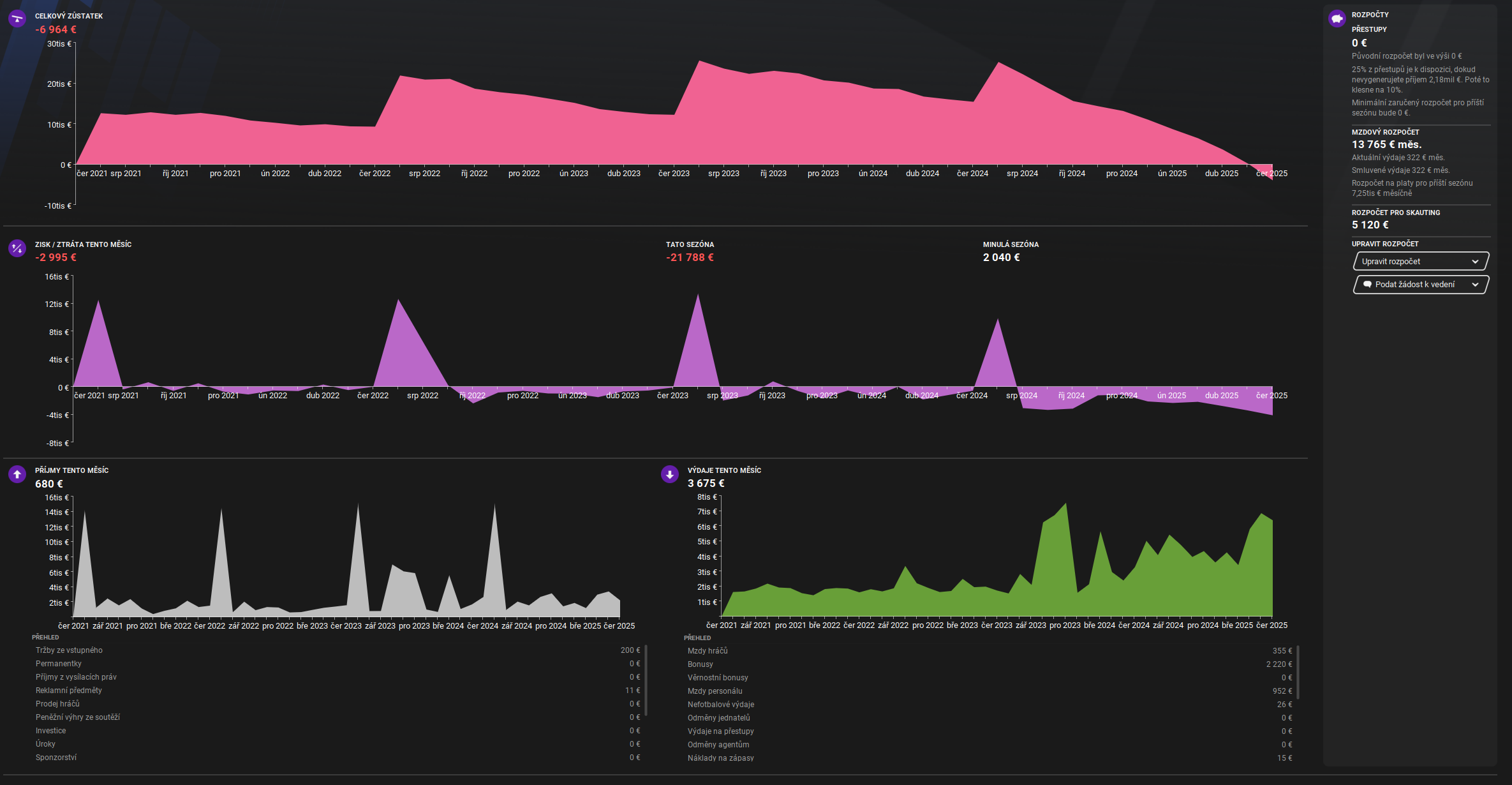Click the Tato sezóna loss value
Viewport: 1512px width, 785px height.
(x=690, y=258)
